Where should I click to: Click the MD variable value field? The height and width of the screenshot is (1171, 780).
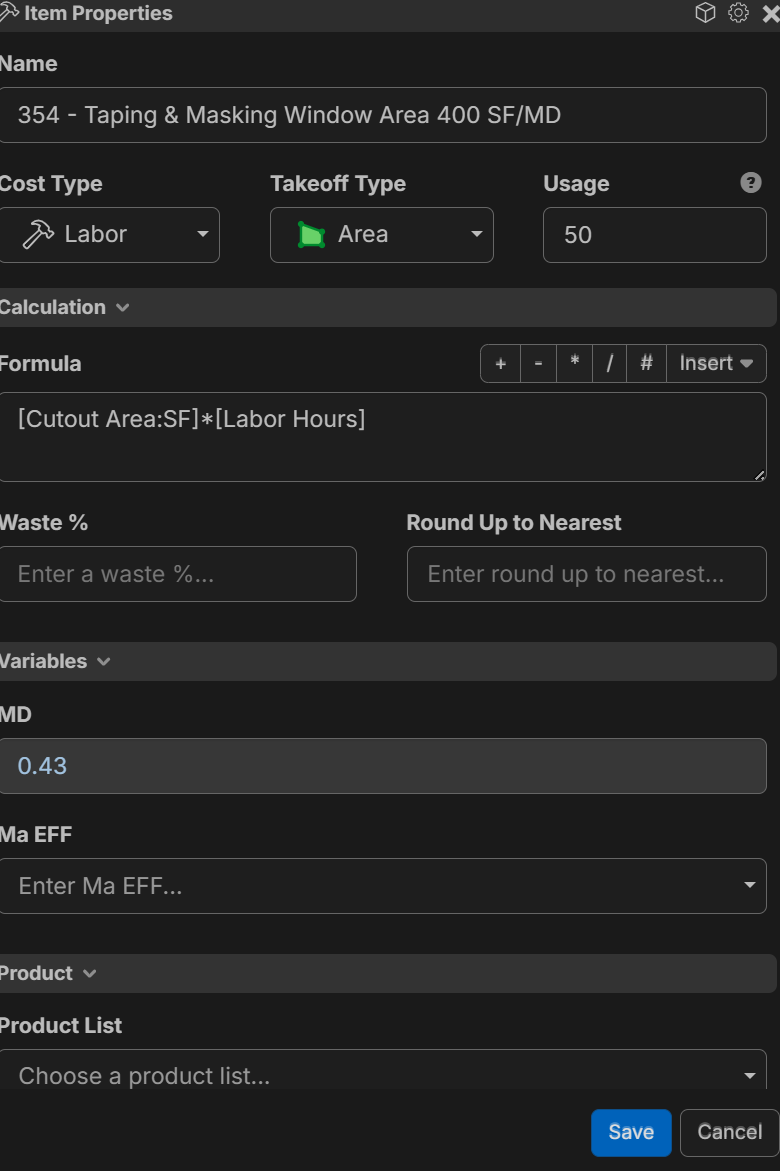pyautogui.click(x=382, y=766)
